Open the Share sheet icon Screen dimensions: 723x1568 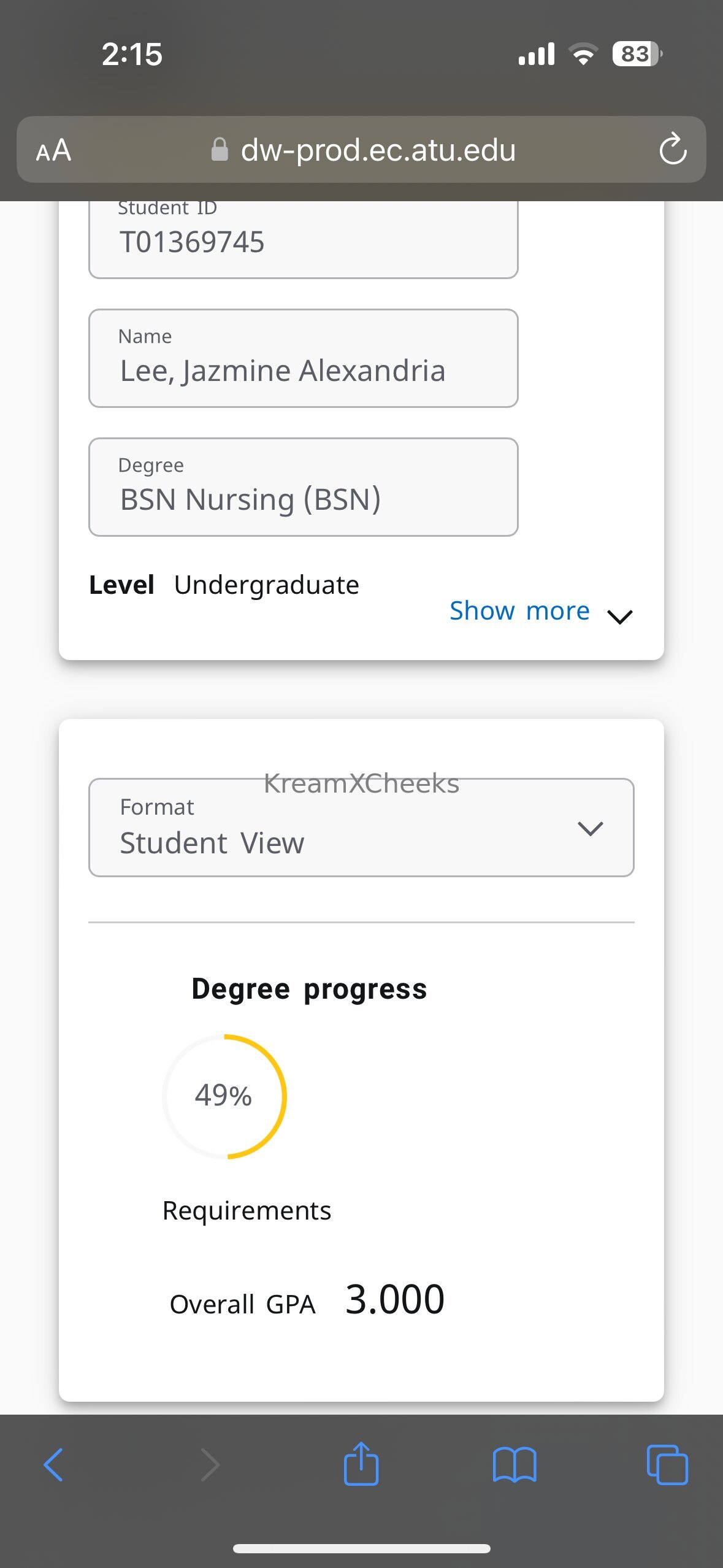[x=361, y=1463]
